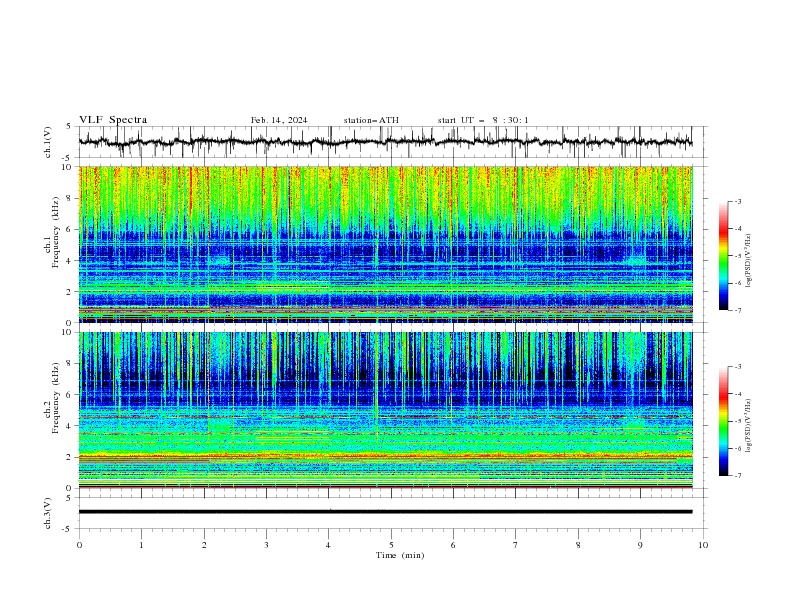This screenshot has width=792, height=612.
Task: Click the ch.2 PSD color scale bar
Action: 723,421
